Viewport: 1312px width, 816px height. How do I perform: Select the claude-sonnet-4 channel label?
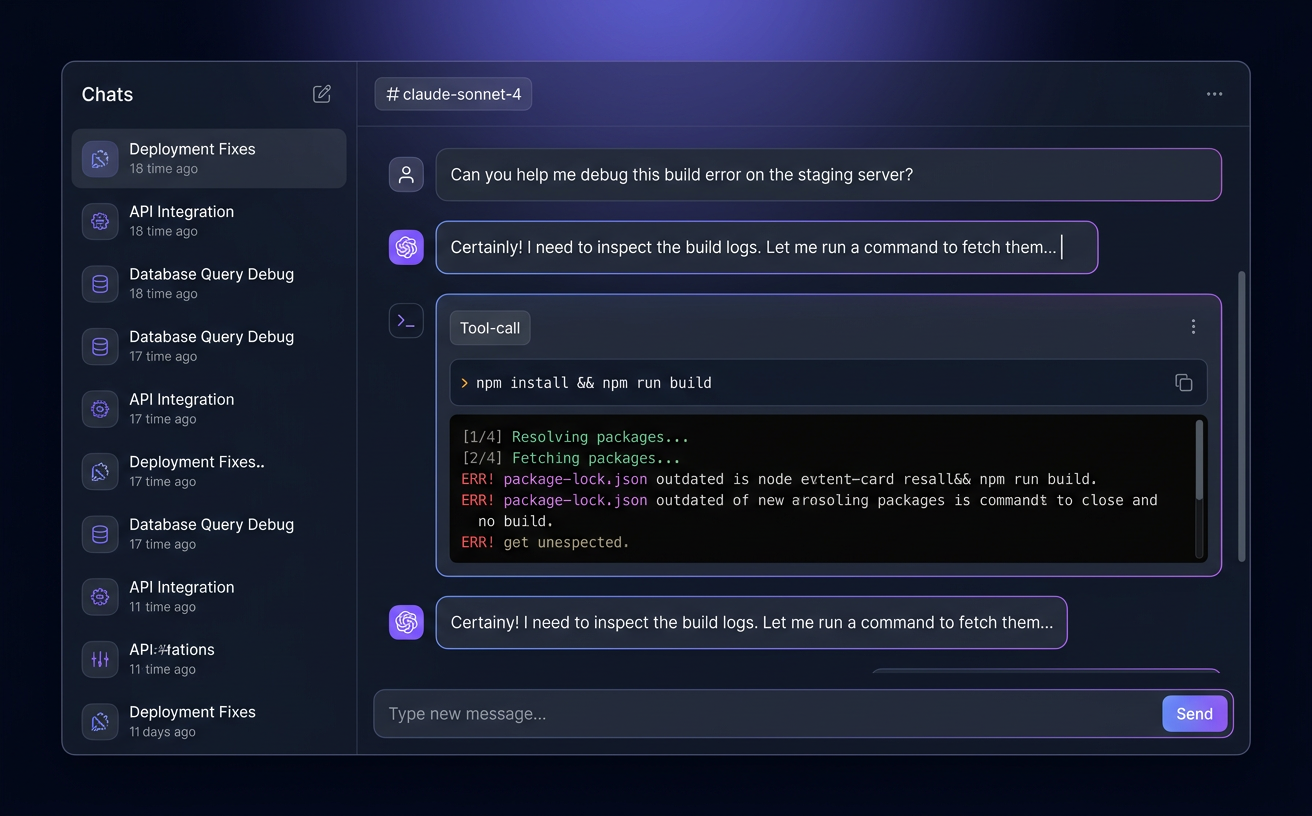tap(452, 93)
